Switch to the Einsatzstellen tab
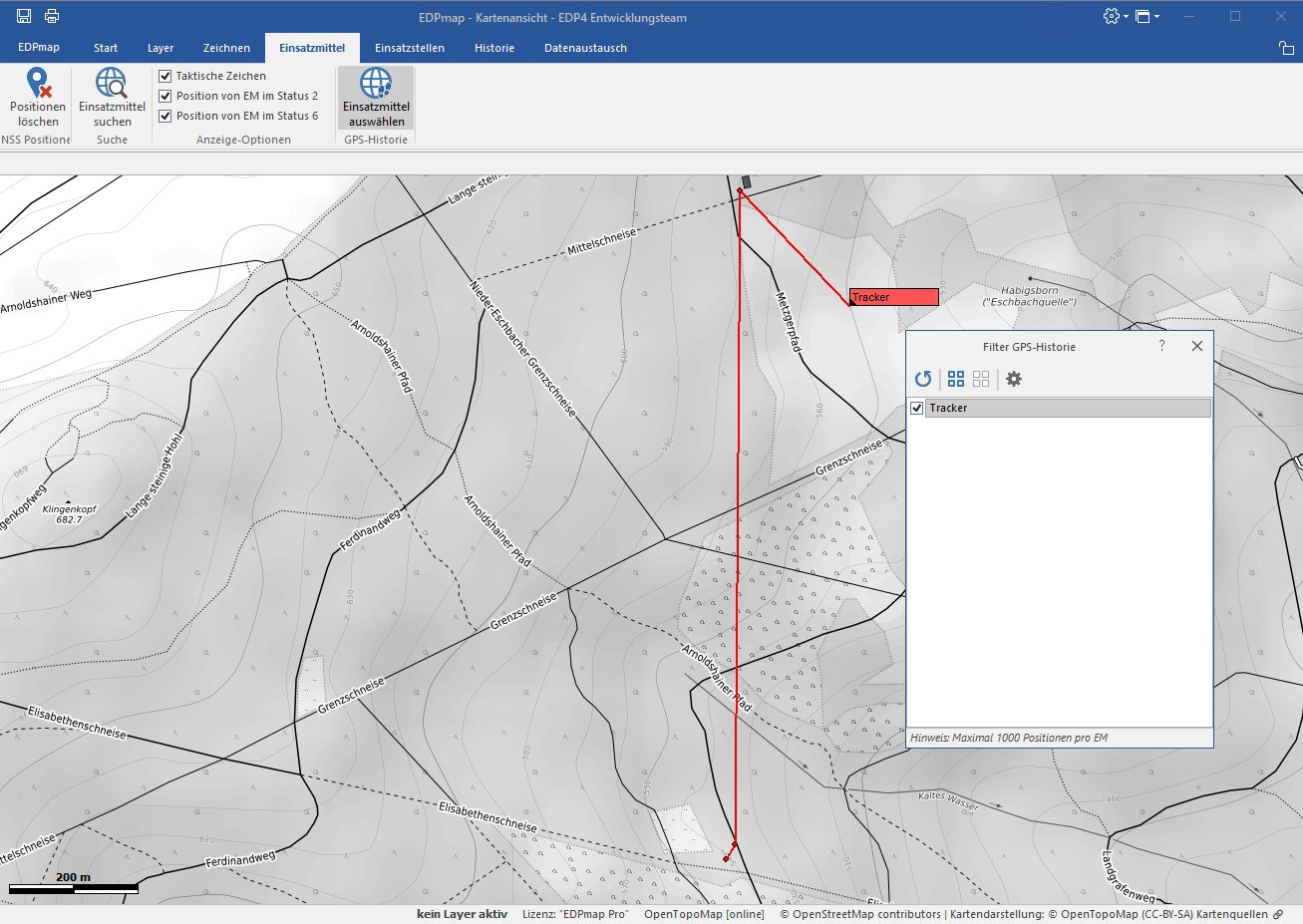This screenshot has height=924, width=1303. (410, 48)
